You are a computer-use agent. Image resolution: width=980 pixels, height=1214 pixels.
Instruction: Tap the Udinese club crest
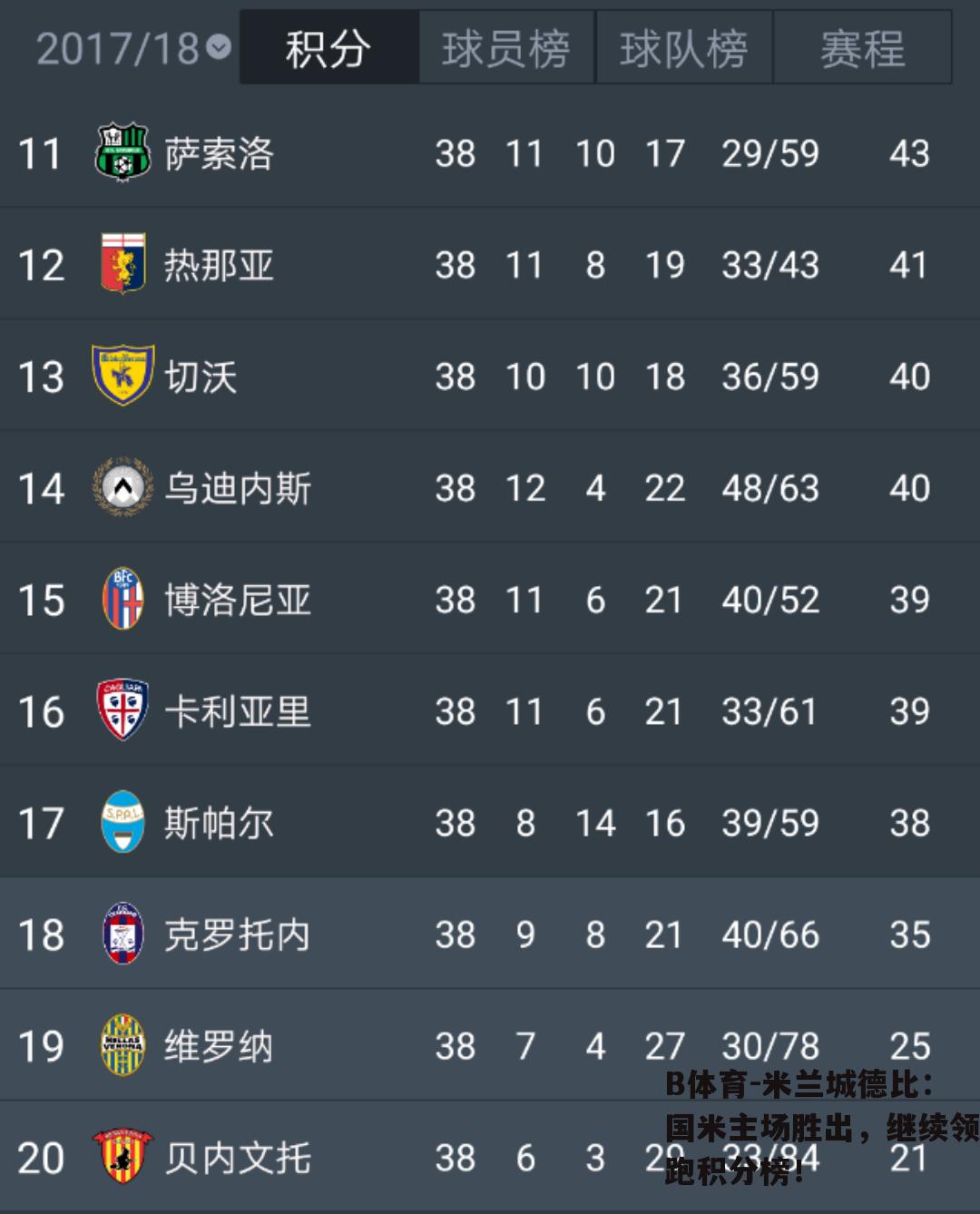tap(122, 487)
